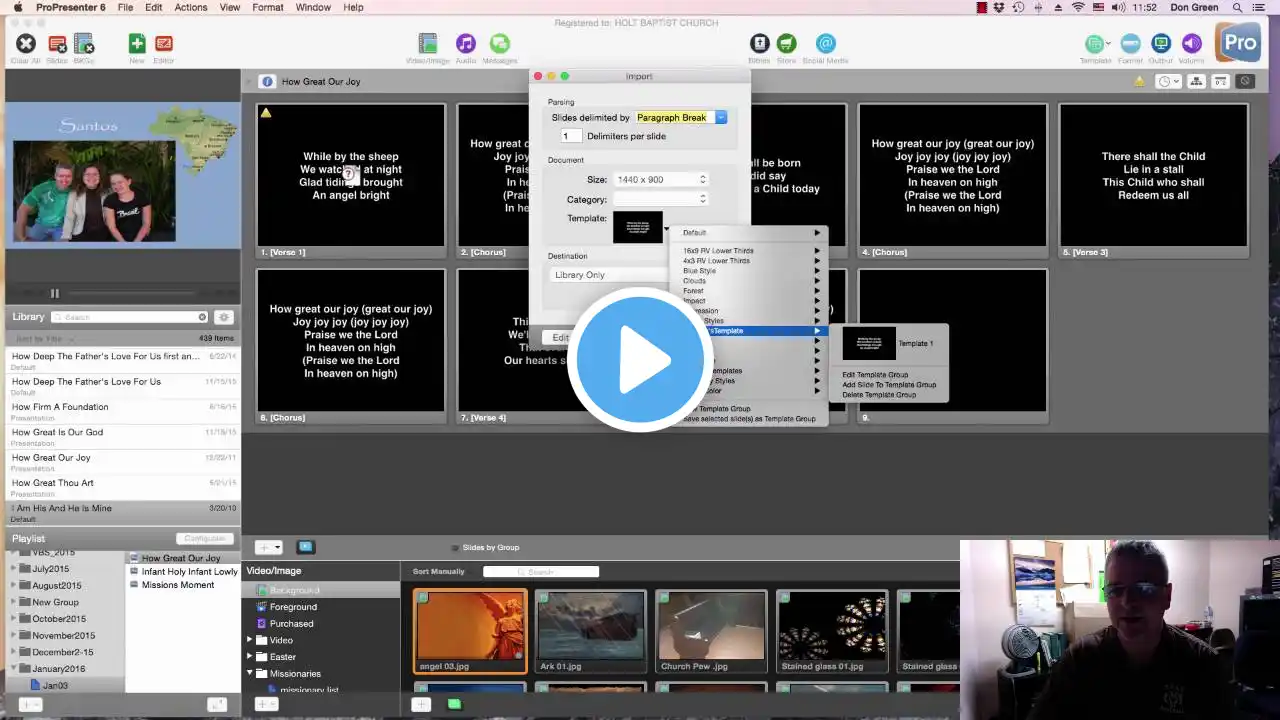Click the Social Media icon
The width and height of the screenshot is (1280, 720).
825,44
